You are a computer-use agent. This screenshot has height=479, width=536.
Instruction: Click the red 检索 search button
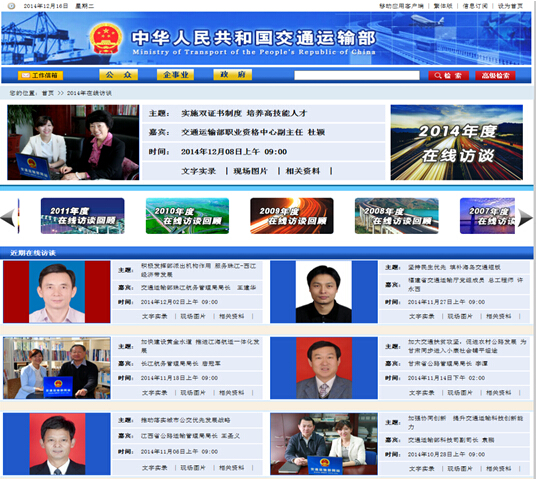point(448,76)
